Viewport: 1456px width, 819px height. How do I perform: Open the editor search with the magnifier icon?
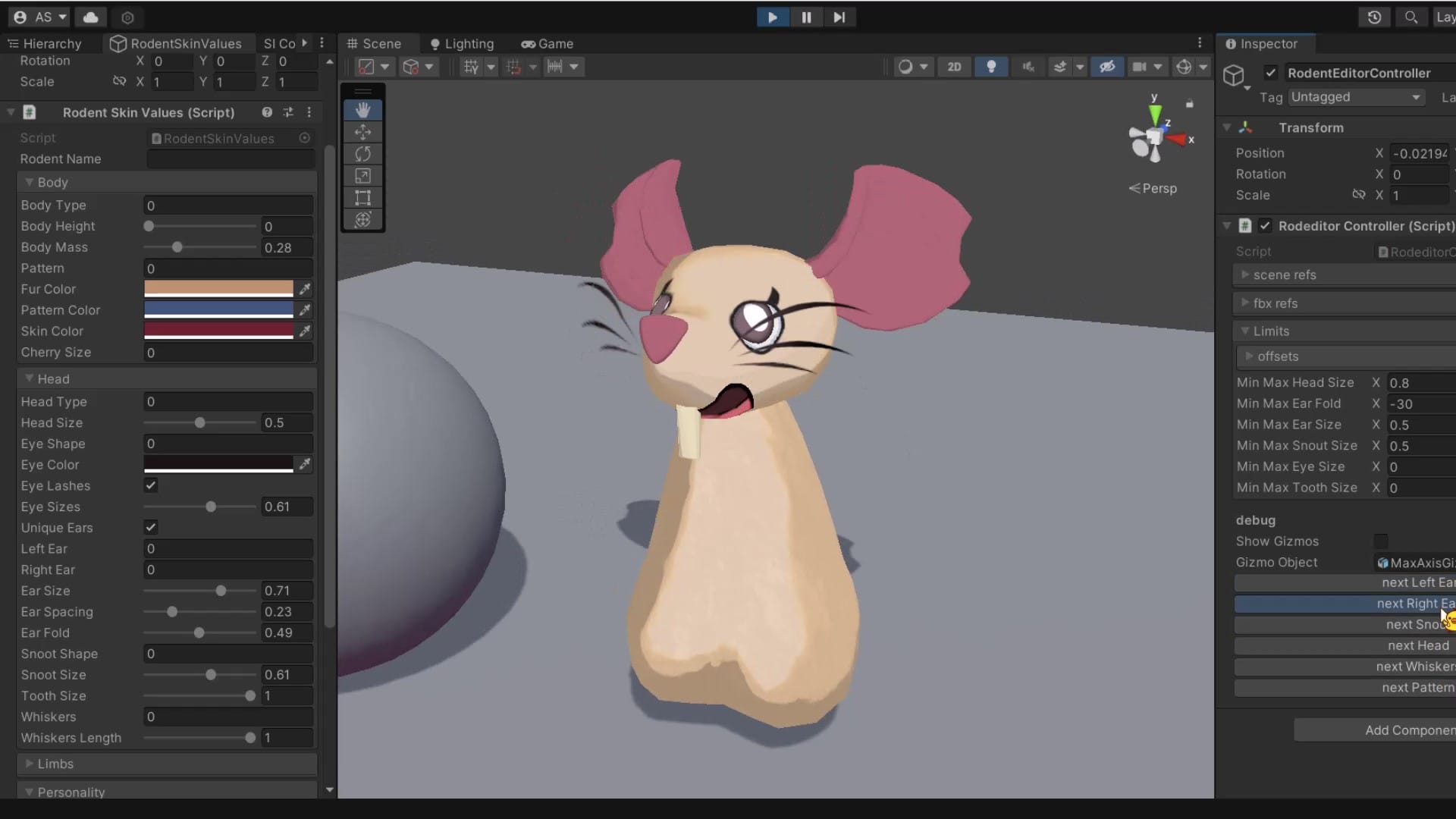[1411, 17]
